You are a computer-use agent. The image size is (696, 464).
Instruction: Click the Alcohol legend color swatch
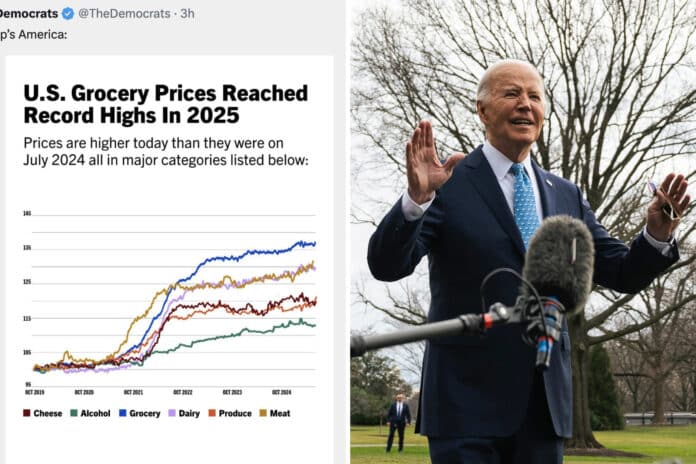click(x=72, y=413)
